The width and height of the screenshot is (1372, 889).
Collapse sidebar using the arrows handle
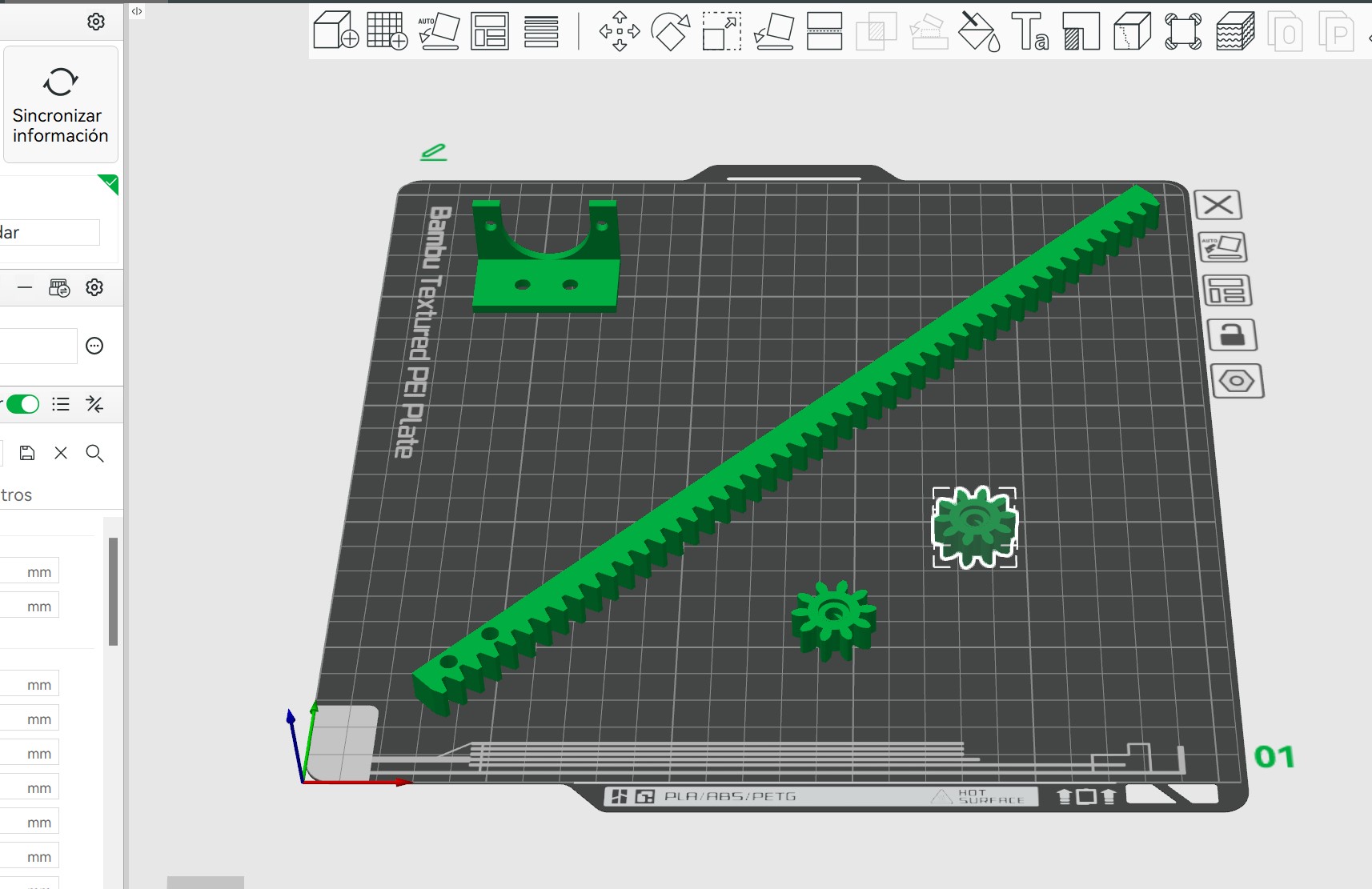tap(137, 11)
